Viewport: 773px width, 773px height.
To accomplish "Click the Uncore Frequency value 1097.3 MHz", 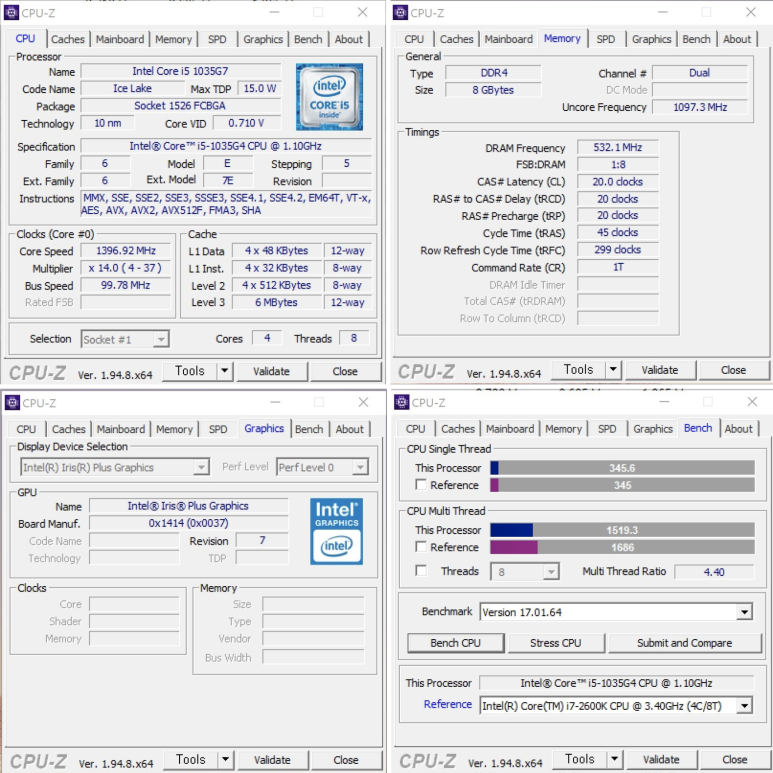I will pyautogui.click(x=700, y=107).
